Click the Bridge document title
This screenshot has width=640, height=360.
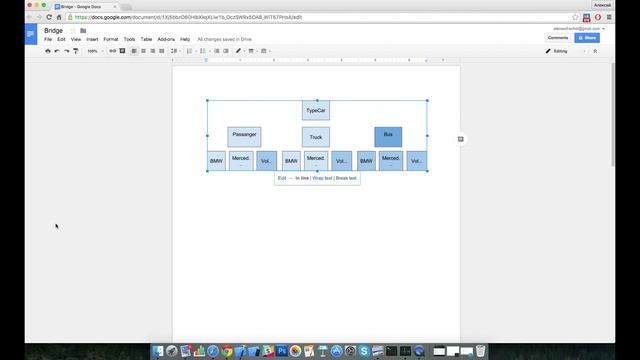click(x=53, y=31)
